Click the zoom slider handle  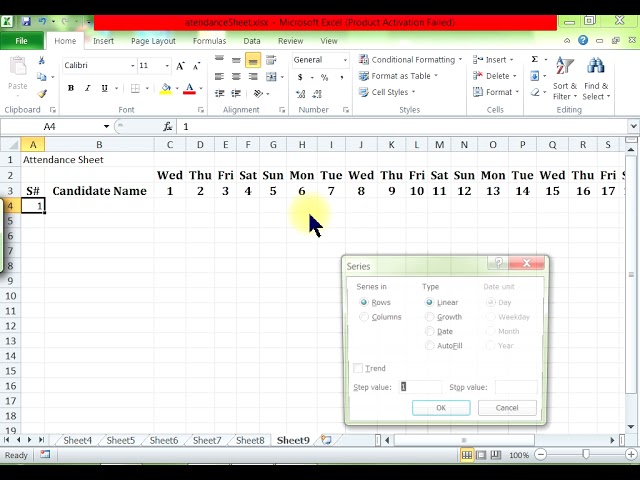tap(586, 454)
